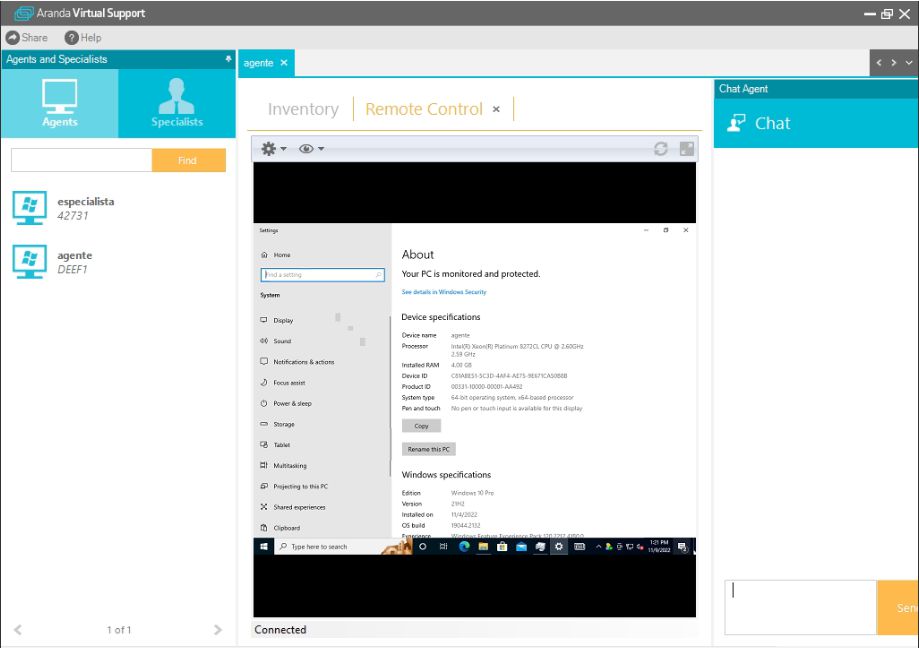This screenshot has height=648, width=919.
Task: Click the agent search input field
Action: (81, 160)
